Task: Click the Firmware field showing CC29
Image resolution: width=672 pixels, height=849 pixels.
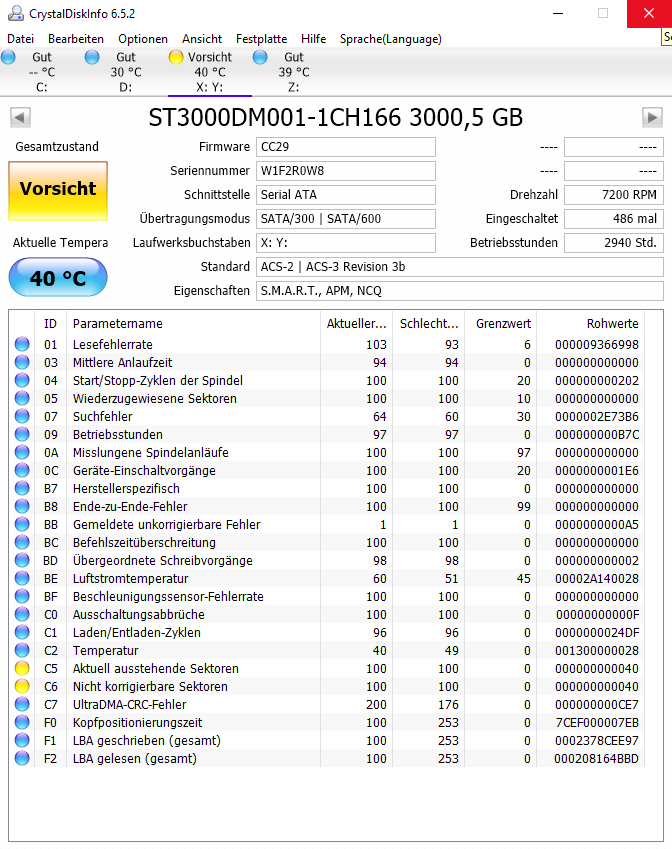Action: click(345, 147)
